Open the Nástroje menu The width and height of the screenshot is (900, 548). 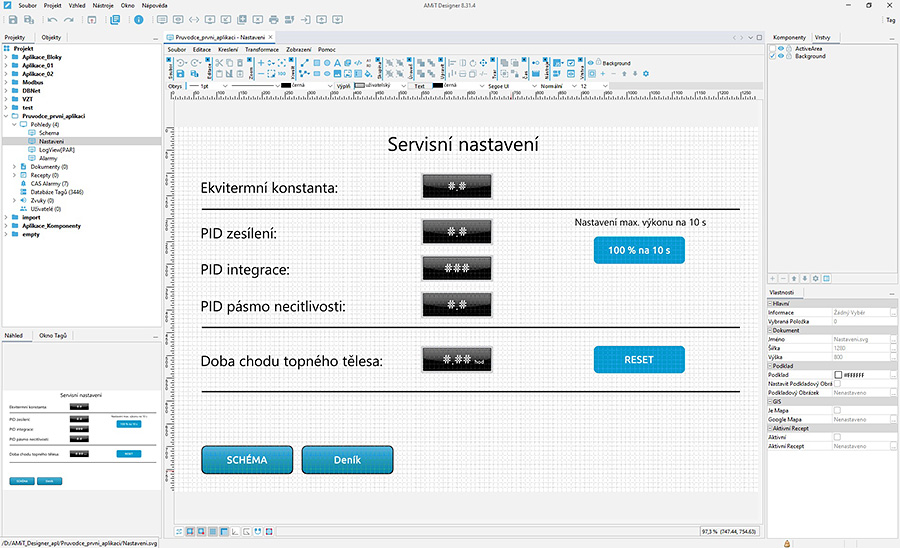[103, 5]
